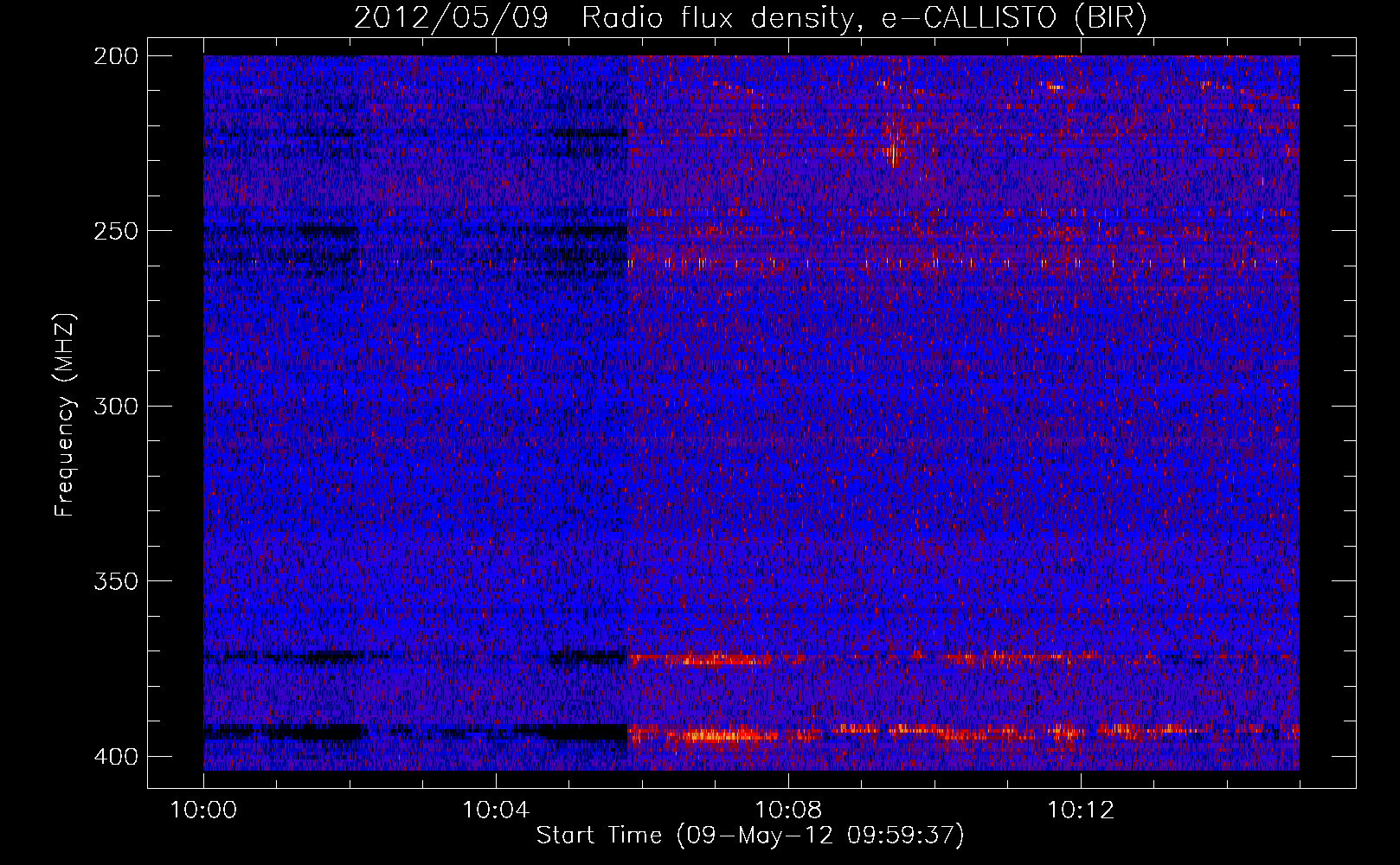
Task: Click the 200 frequency tick label
Action: (116, 56)
